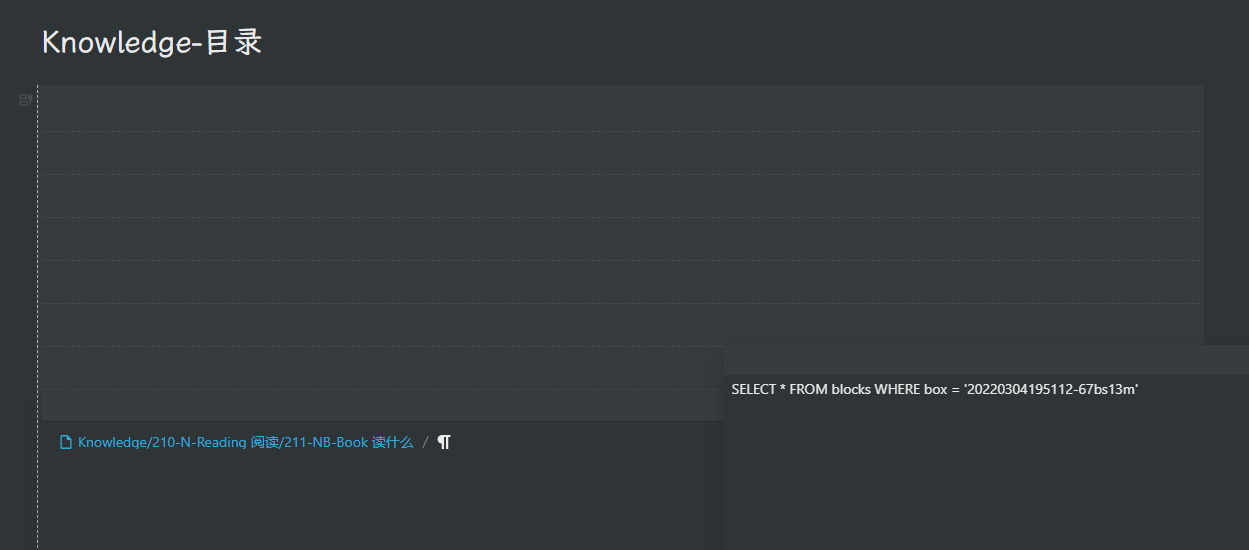
Task: Select the paragraph ¶ icon in the breadcrumb
Action: (x=444, y=442)
